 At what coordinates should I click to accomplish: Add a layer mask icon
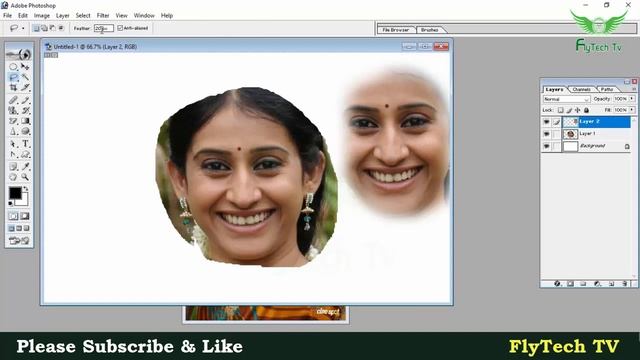[570, 284]
